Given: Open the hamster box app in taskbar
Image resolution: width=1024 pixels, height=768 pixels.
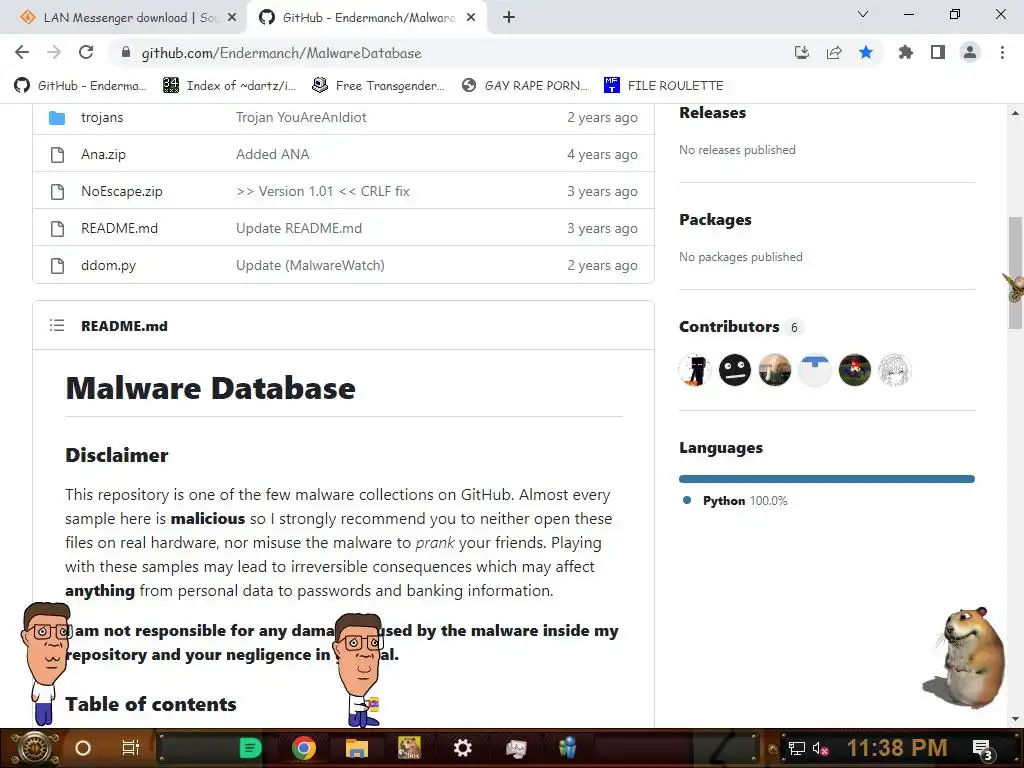Looking at the screenshot, I should pos(409,748).
